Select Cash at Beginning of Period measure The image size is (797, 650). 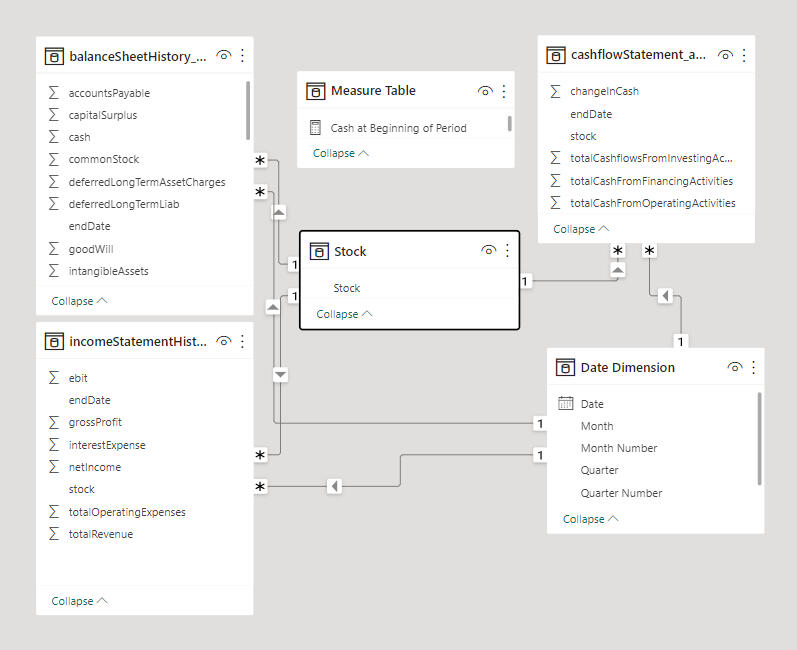pyautogui.click(x=398, y=128)
